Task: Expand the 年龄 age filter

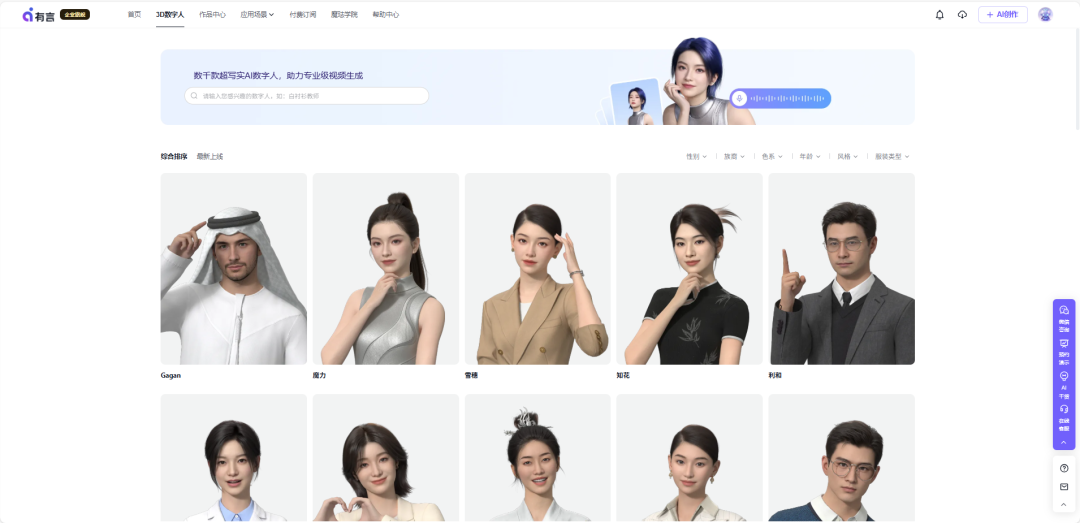Action: point(809,156)
